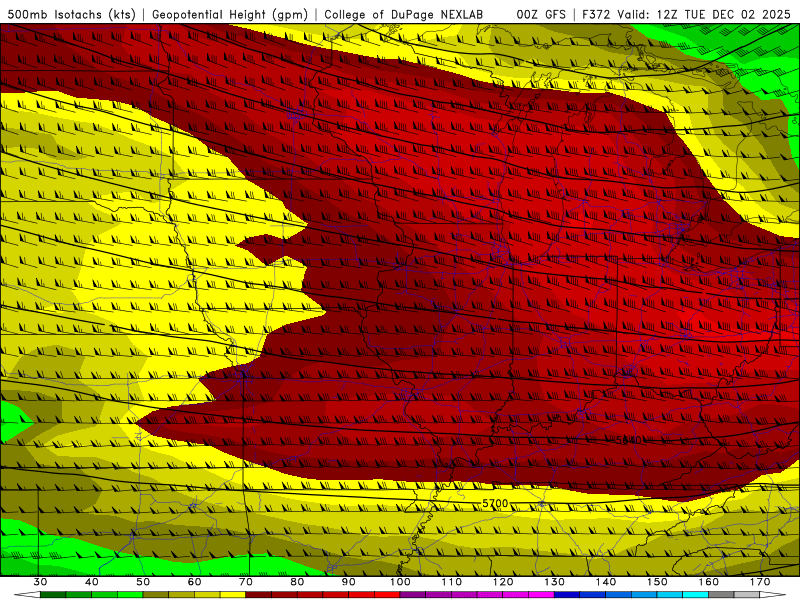
Task: Click the purple swatch just after 100
Action: tap(413, 595)
